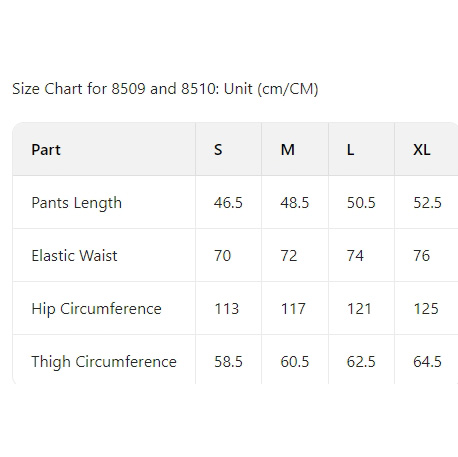458x457 pixels.
Task: Select the XL size column header
Action: coord(422,150)
